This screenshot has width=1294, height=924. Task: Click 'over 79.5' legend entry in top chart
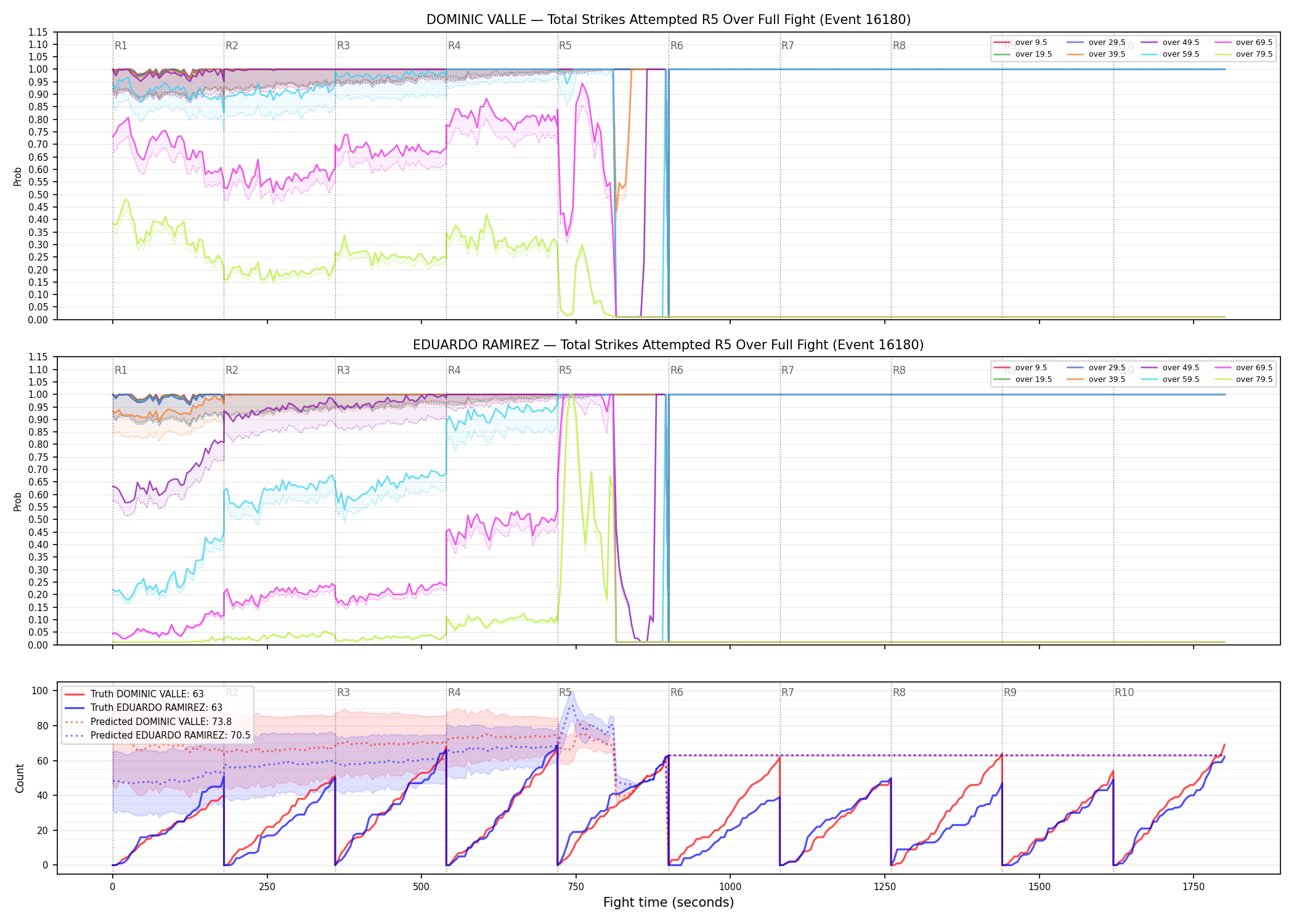tap(1243, 54)
